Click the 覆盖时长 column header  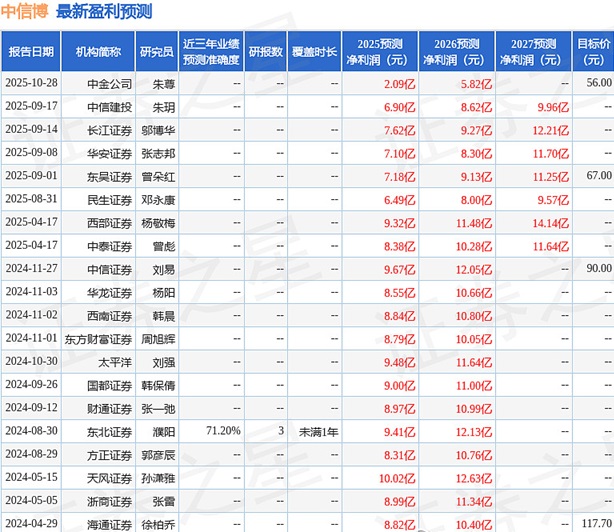pyautogui.click(x=314, y=52)
